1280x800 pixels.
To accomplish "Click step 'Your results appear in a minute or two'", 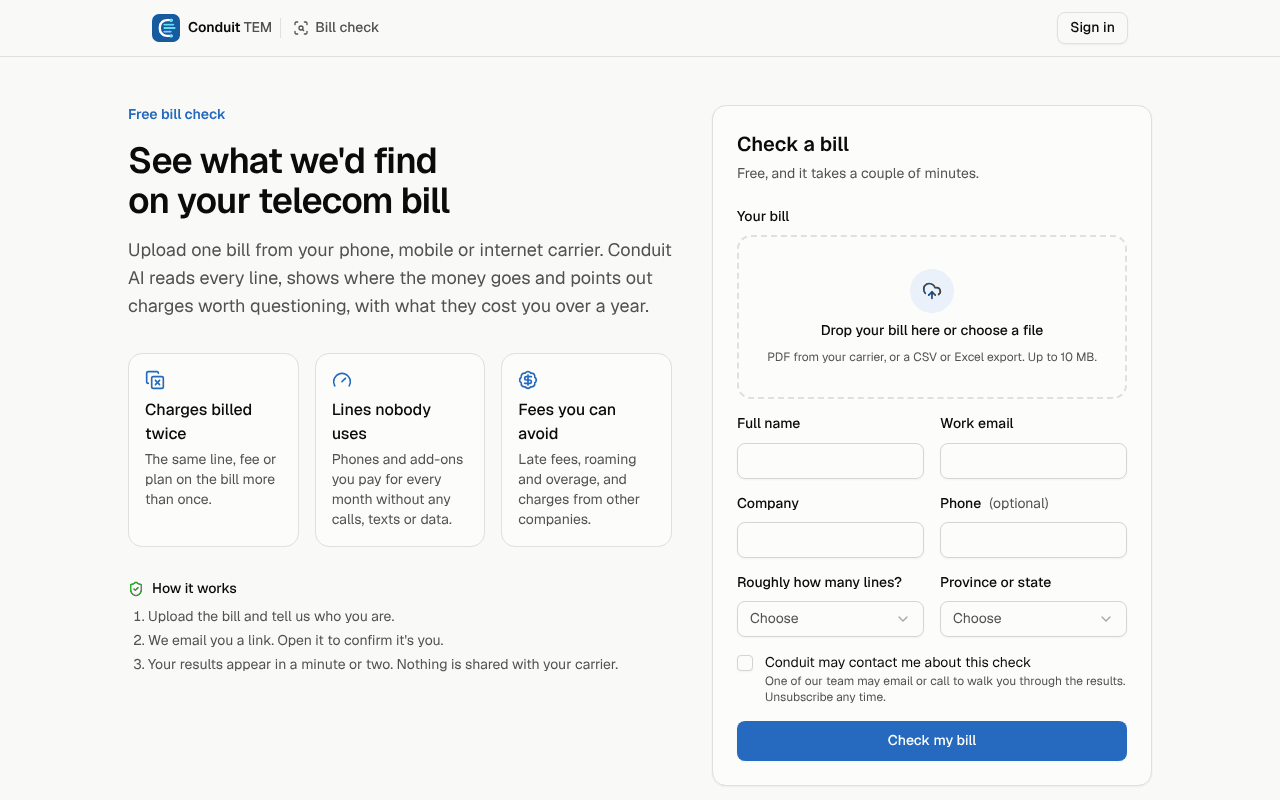I will coord(383,665).
